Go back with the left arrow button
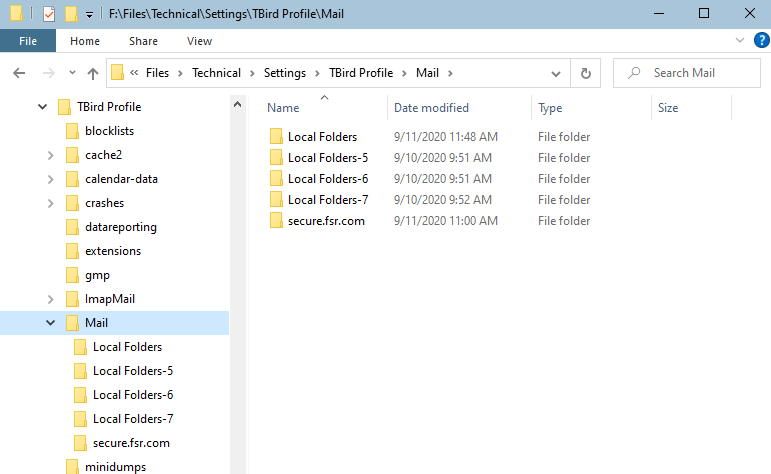Viewport: 771px width, 474px height. [x=19, y=73]
